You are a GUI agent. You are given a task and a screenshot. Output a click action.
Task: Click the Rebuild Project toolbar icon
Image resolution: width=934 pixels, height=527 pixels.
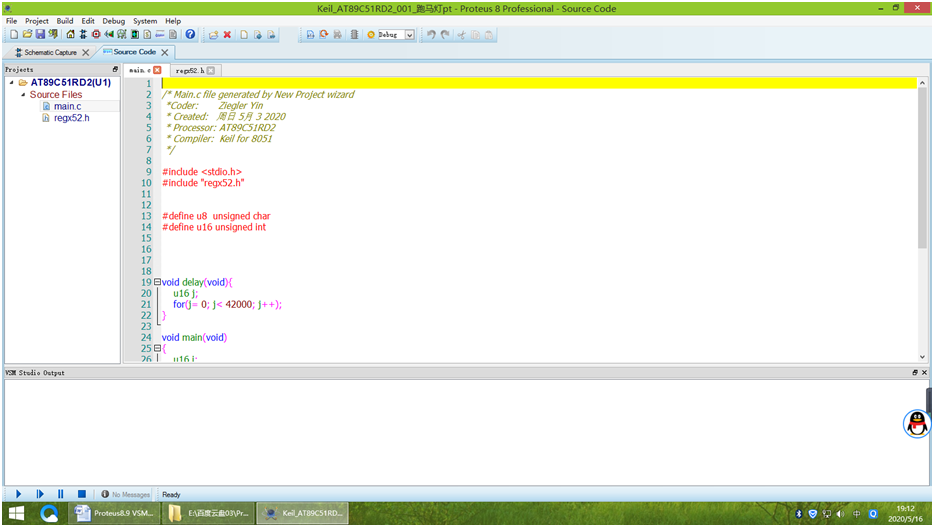tap(323, 35)
